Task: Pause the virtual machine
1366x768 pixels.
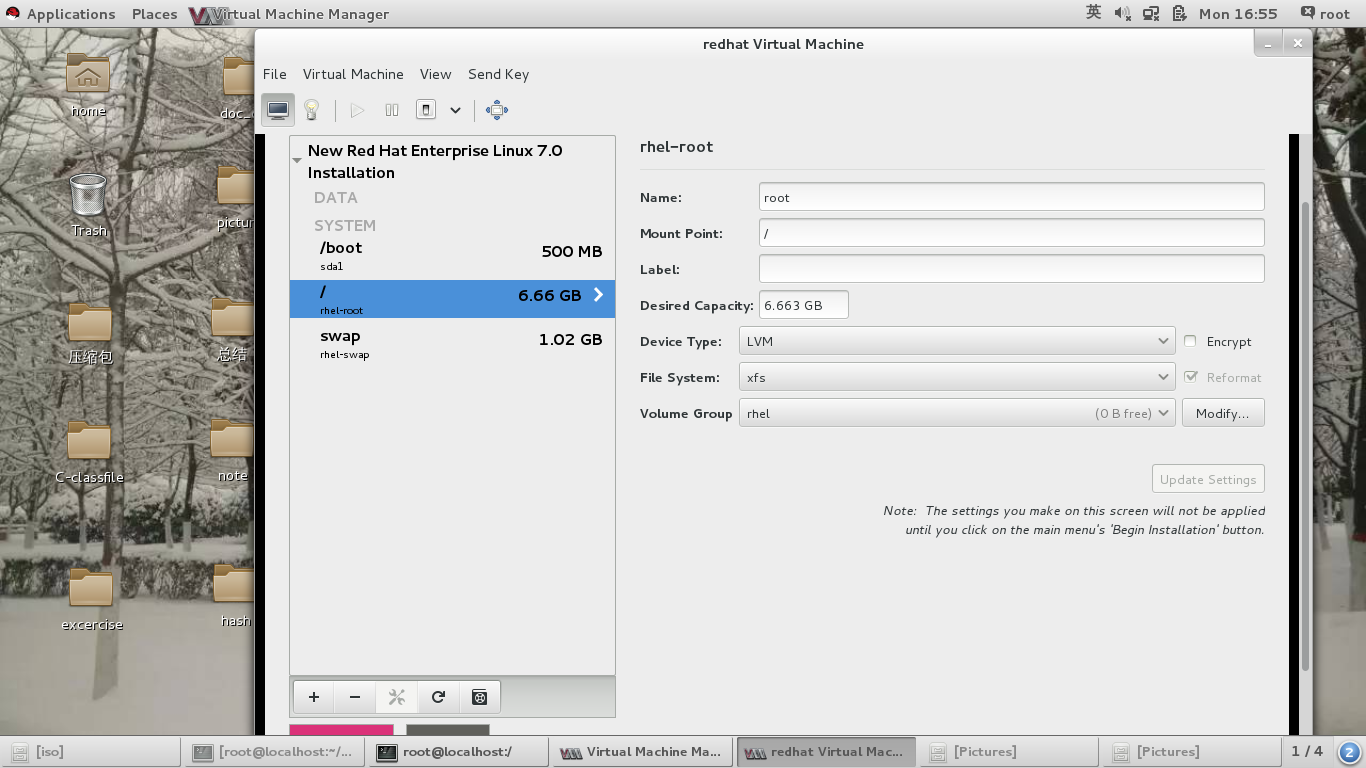Action: point(392,110)
